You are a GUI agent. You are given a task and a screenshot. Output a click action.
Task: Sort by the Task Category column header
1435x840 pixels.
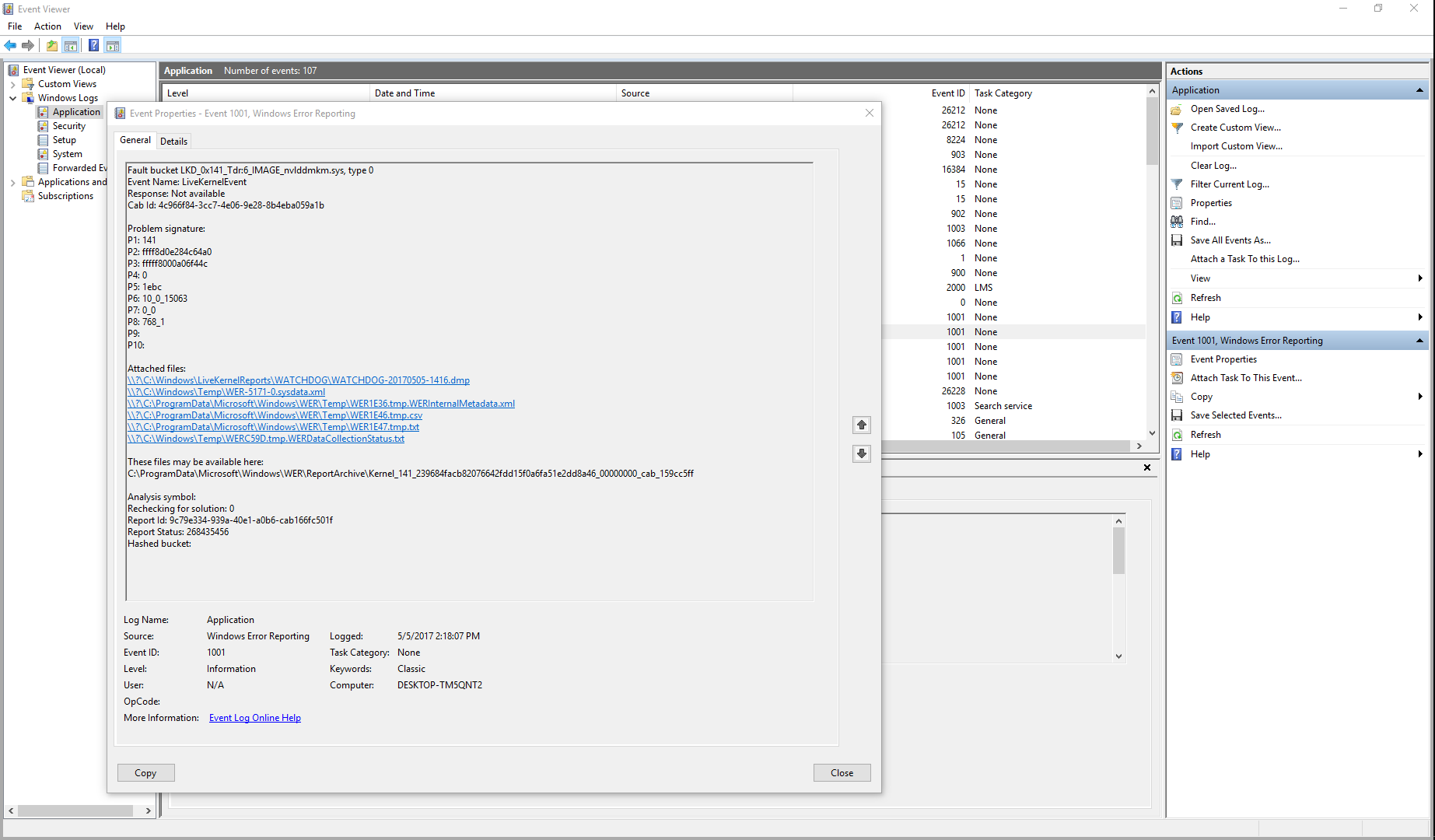pyautogui.click(x=1003, y=93)
